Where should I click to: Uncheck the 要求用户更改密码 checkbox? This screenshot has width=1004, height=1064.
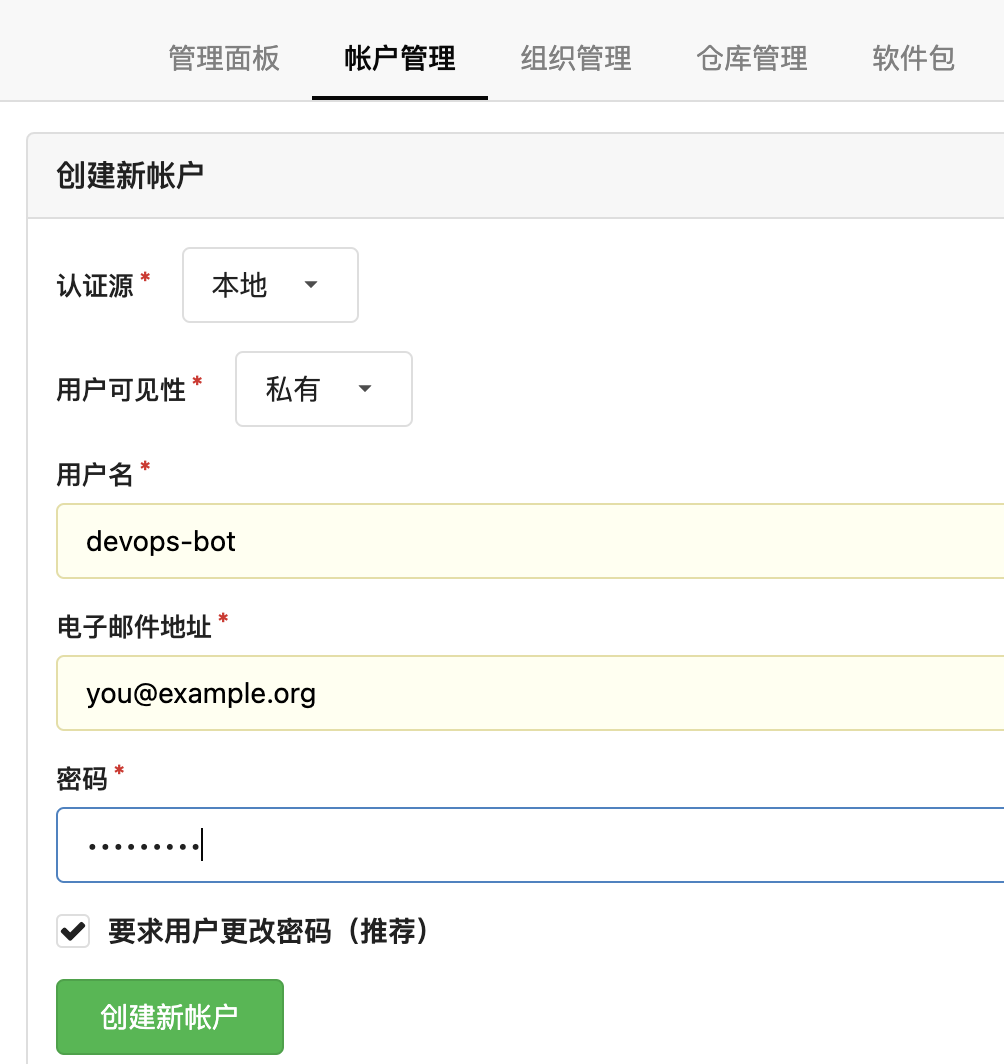[x=73, y=932]
